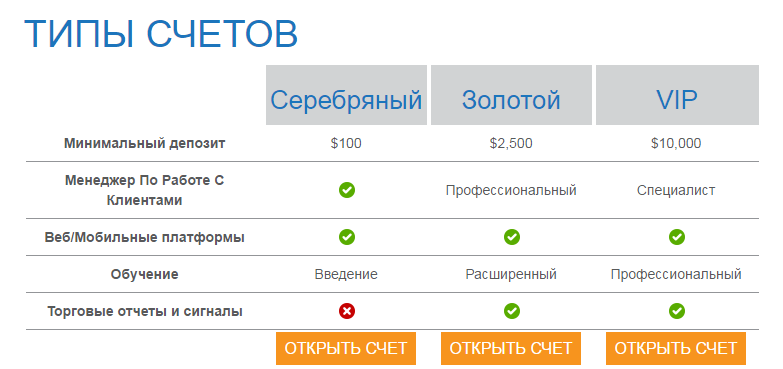Click the Минимальный депозит row label
The width and height of the screenshot is (783, 369).
[145, 144]
